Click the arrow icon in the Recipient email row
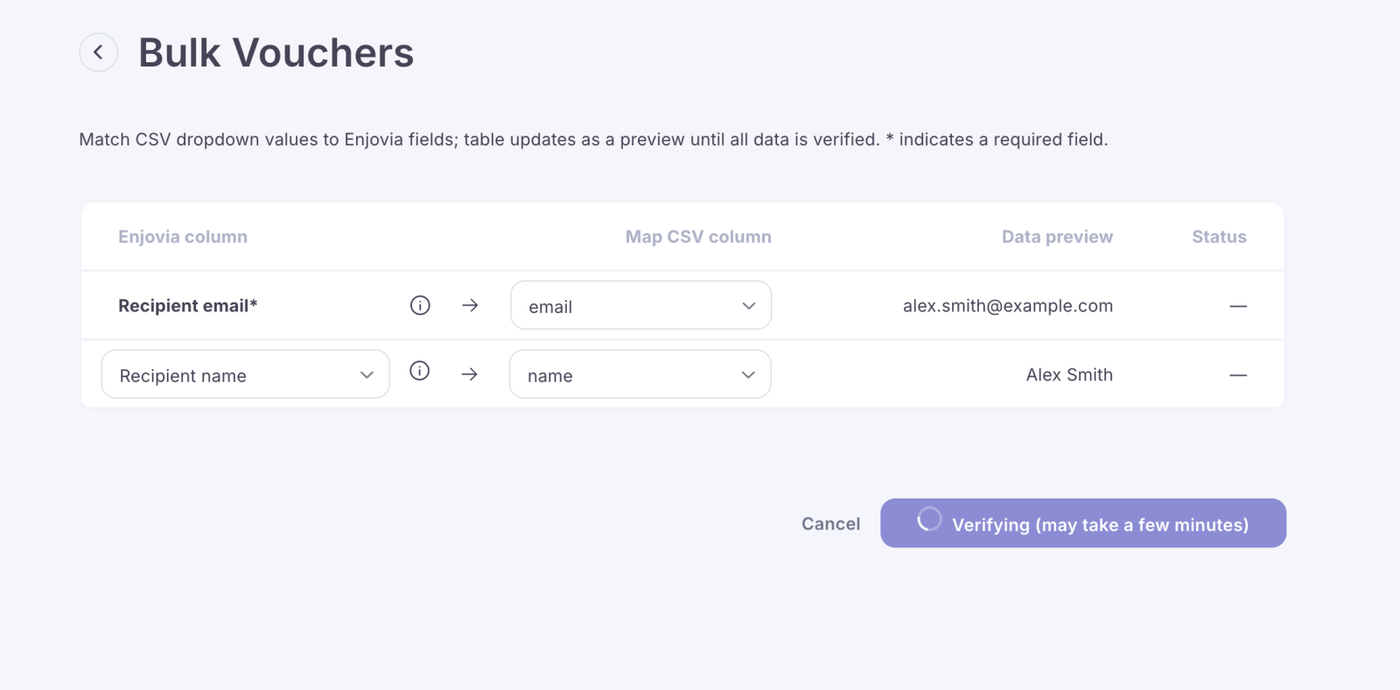The width and height of the screenshot is (1400, 690). pyautogui.click(x=470, y=305)
